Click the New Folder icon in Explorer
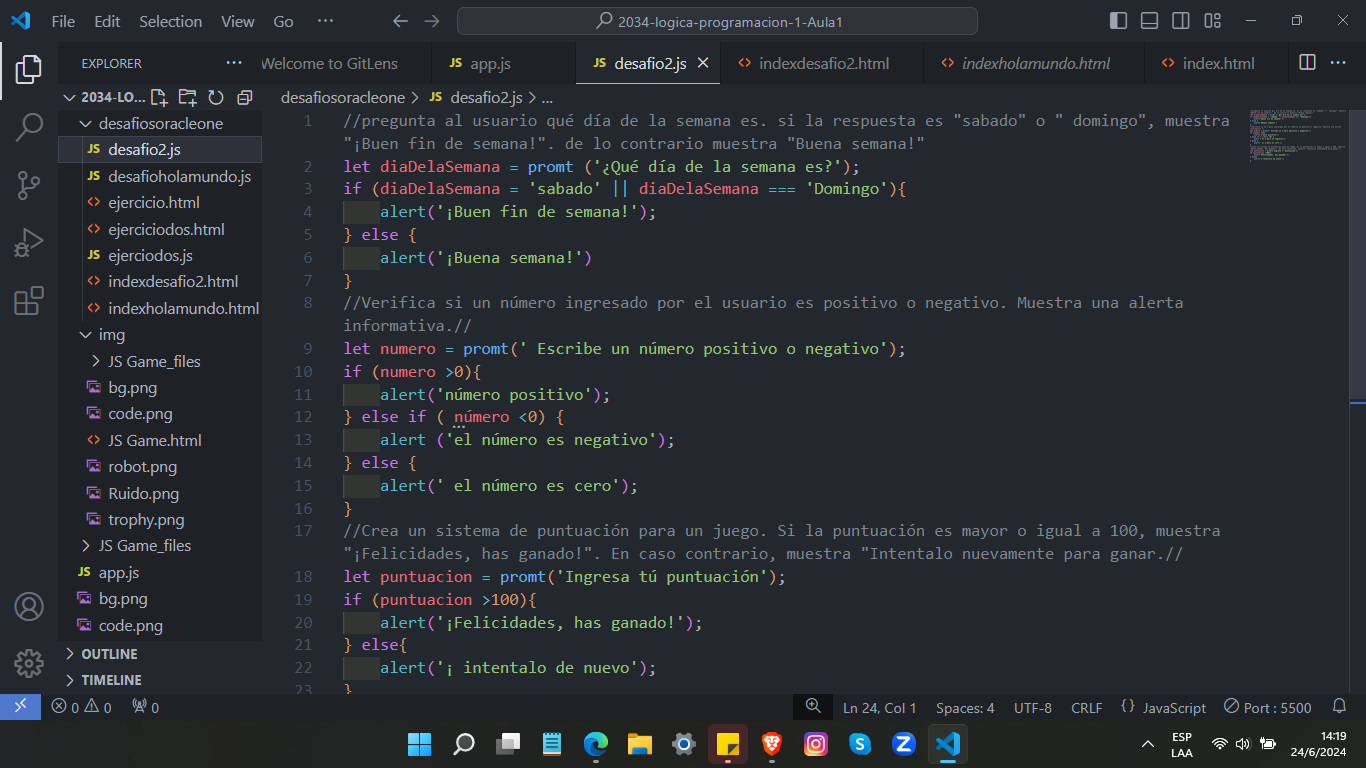Image resolution: width=1366 pixels, height=768 pixels. tap(187, 97)
